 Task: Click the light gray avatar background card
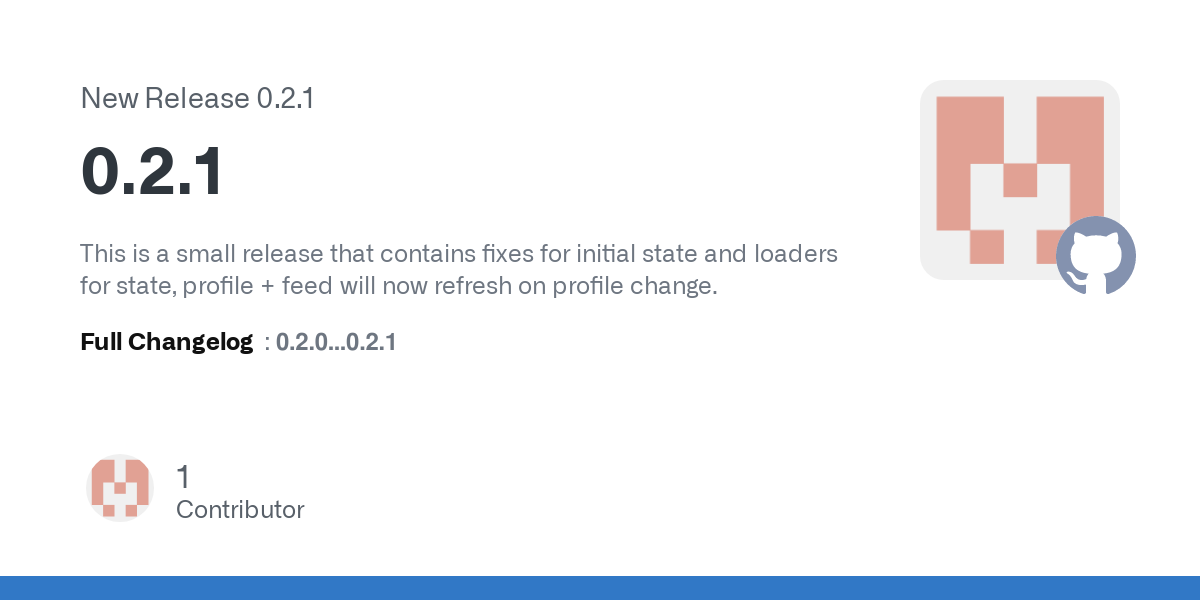pos(1020,180)
